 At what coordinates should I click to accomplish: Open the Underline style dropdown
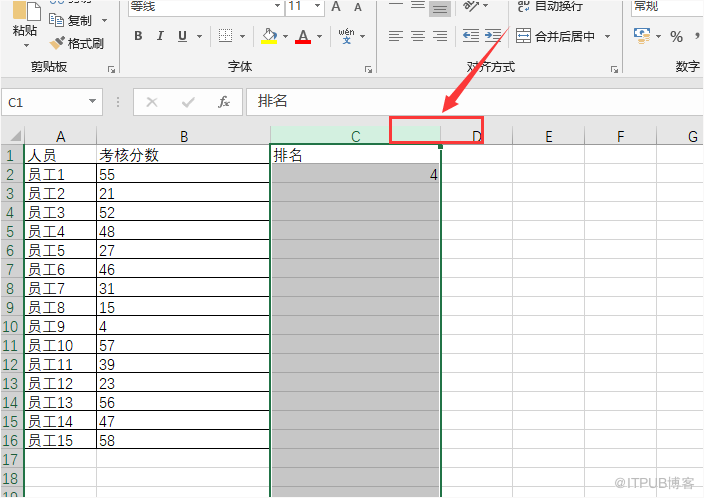point(199,36)
